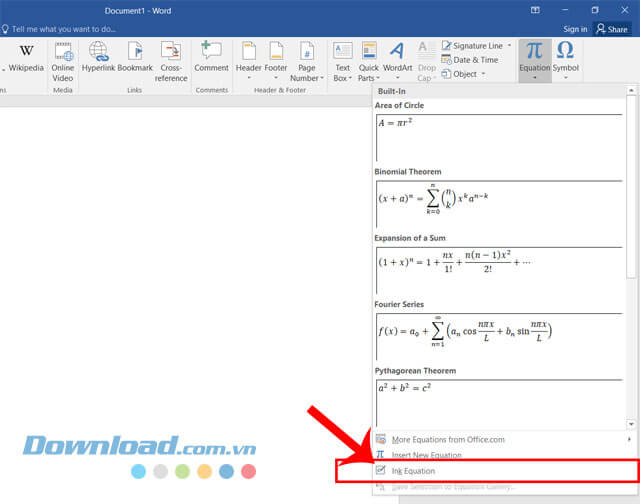The width and height of the screenshot is (640, 504).
Task: Click the More Equations Office.com icon
Action: coord(380,439)
